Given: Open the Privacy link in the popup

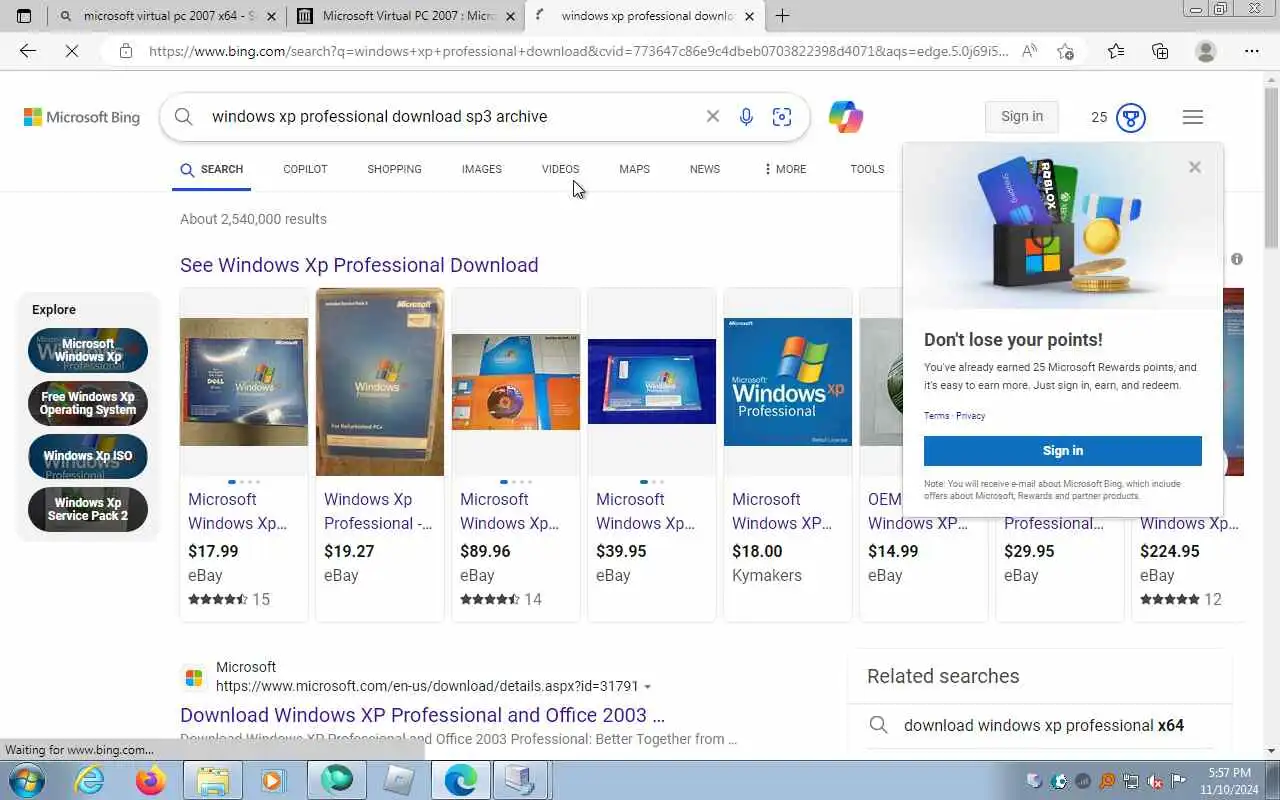Looking at the screenshot, I should click(970, 416).
